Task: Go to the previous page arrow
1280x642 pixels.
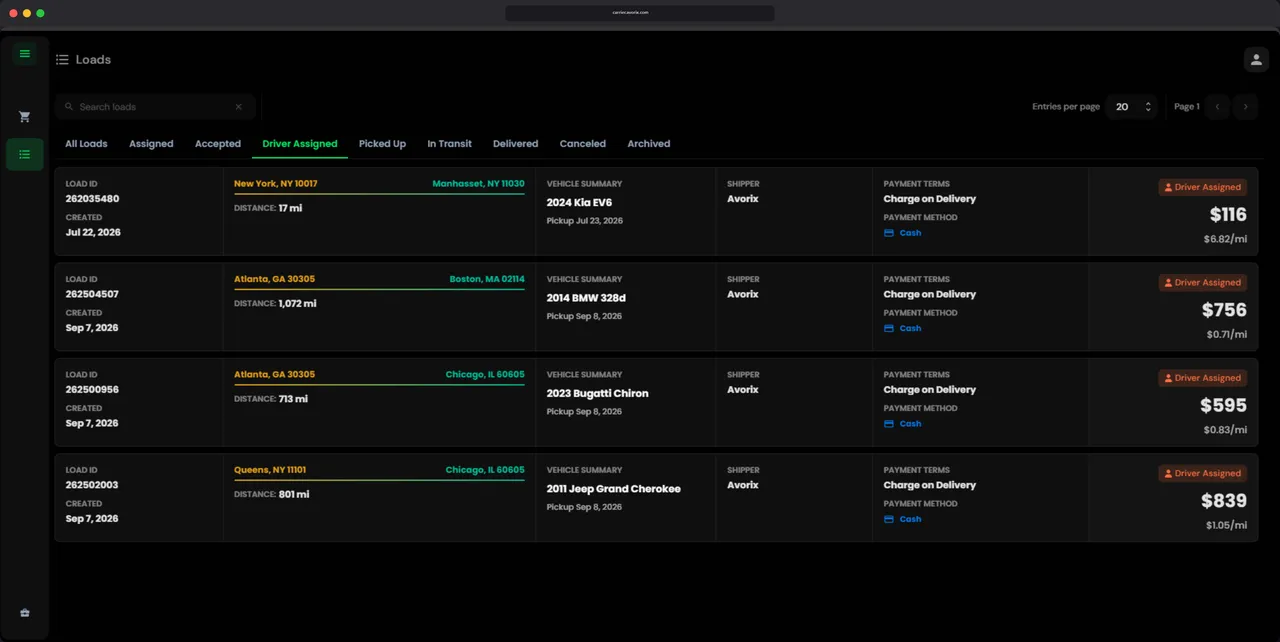Action: 1217,107
